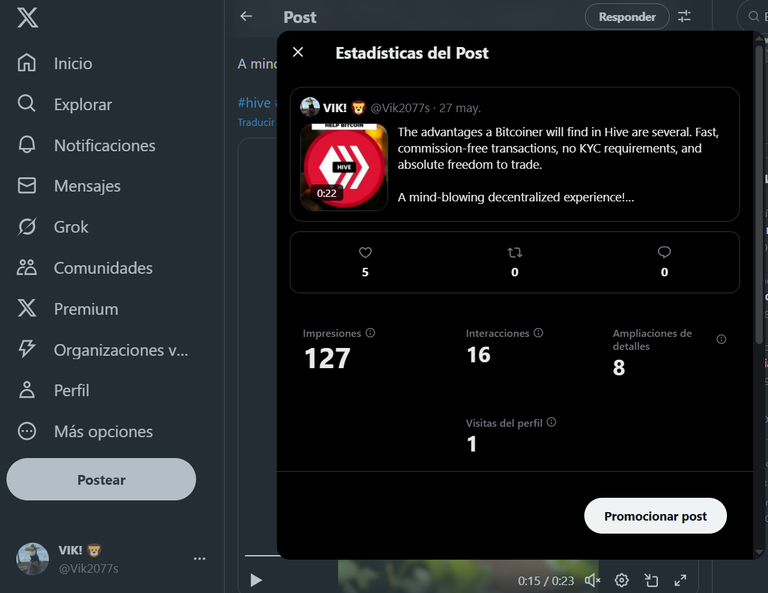Click the Promocionar post button
The image size is (768, 593).
coord(655,516)
